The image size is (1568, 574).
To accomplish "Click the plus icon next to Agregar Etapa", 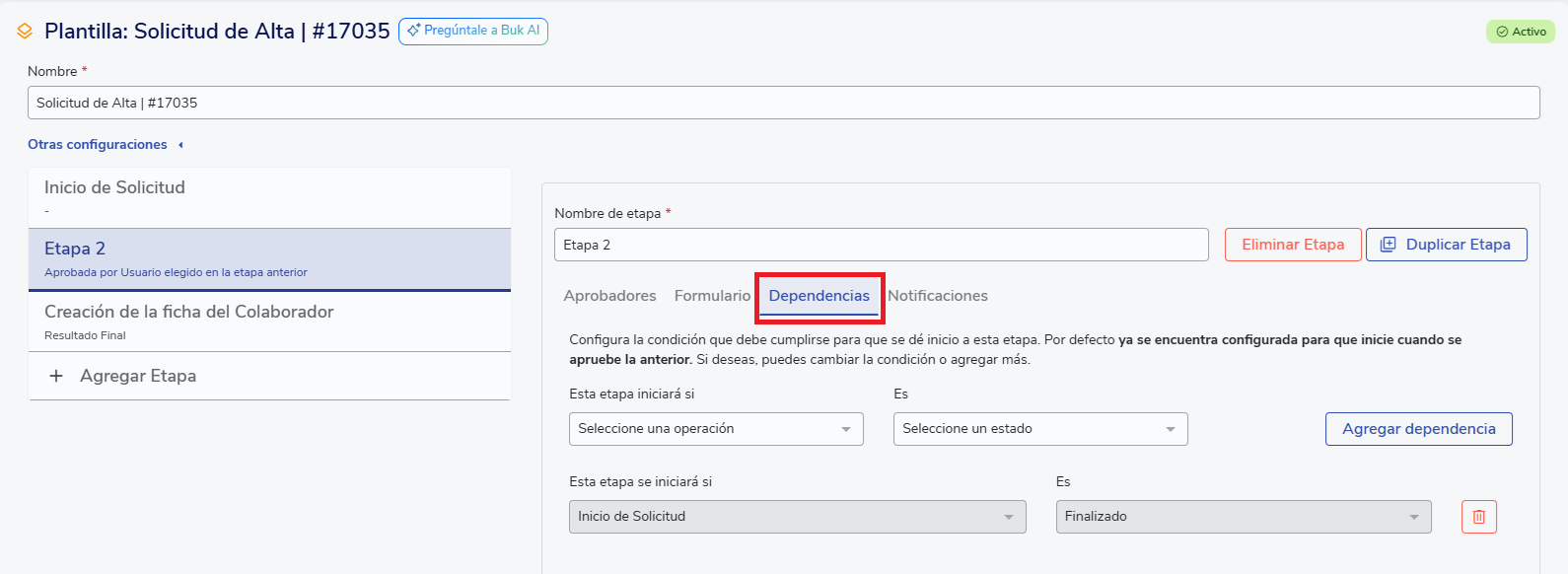I will [x=56, y=376].
